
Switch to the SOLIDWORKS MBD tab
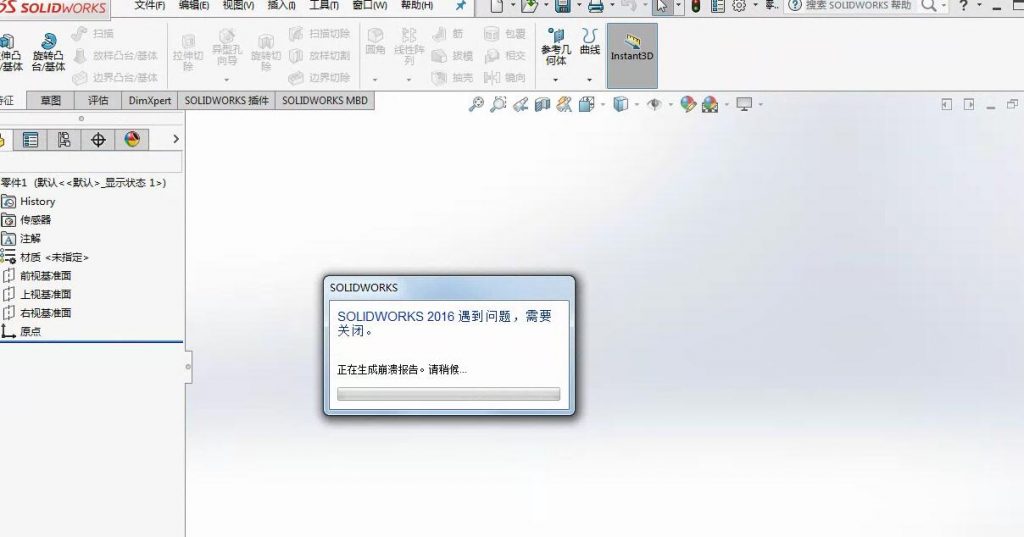(325, 101)
